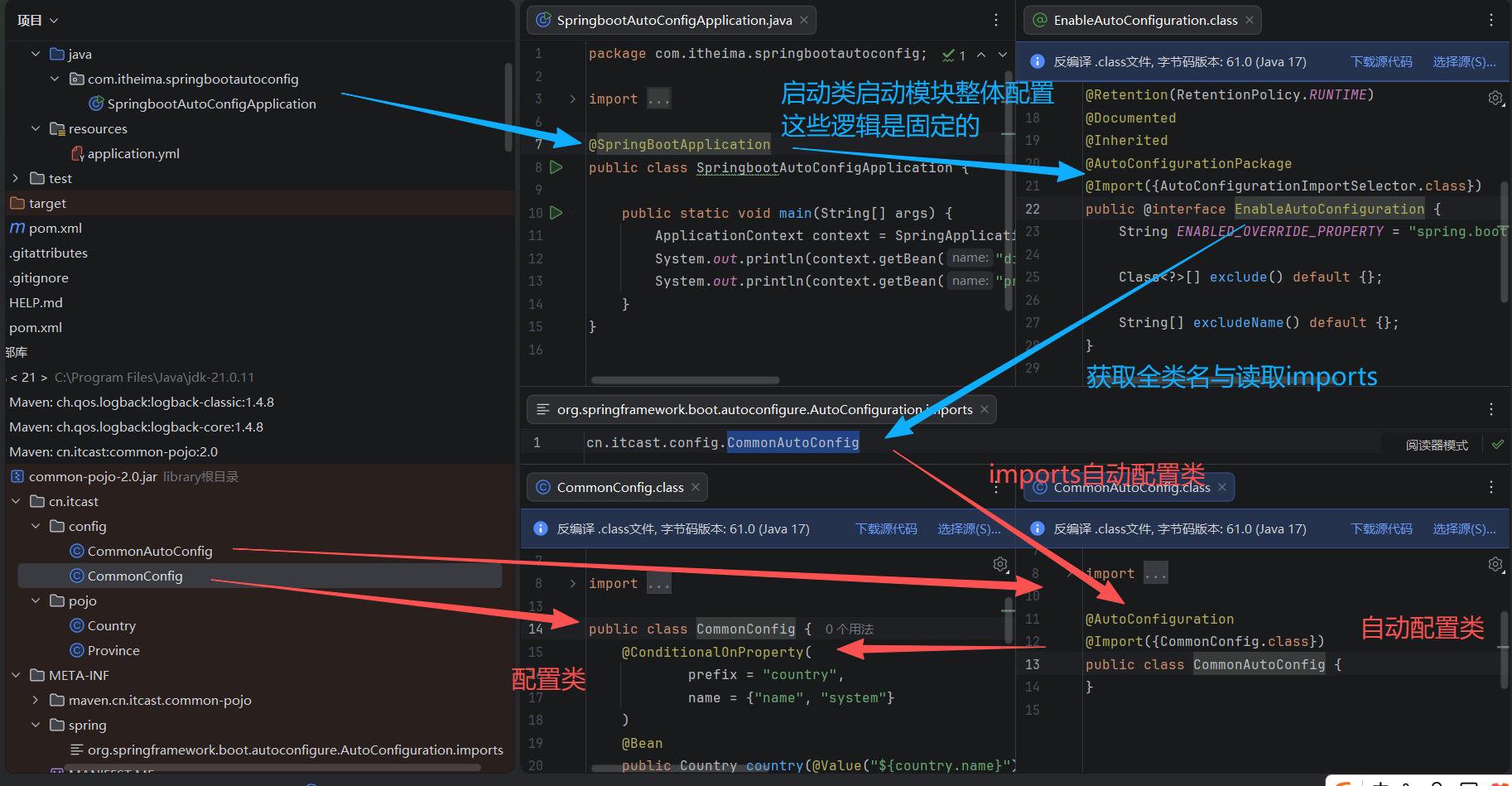Select SpringbootAutoConfigApplication class in tree
Screen dimensions: 1512x786
click(203, 104)
